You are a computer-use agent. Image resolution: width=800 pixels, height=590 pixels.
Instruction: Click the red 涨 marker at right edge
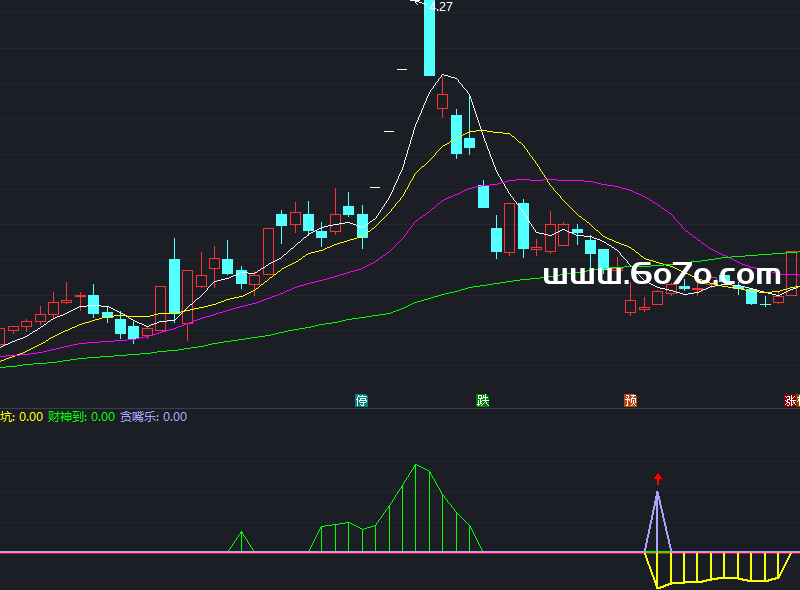(x=792, y=401)
